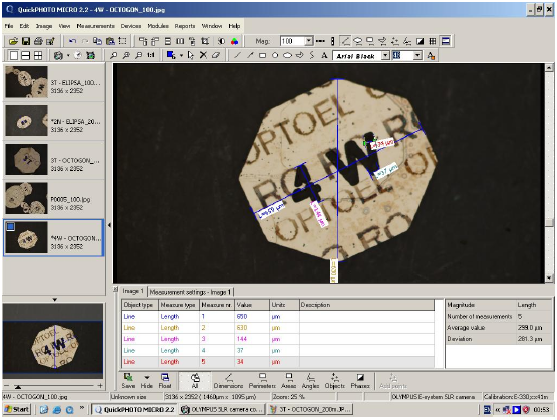Open the Reports menu
Image resolution: width=557 pixels, height=420 pixels.
pos(185,26)
